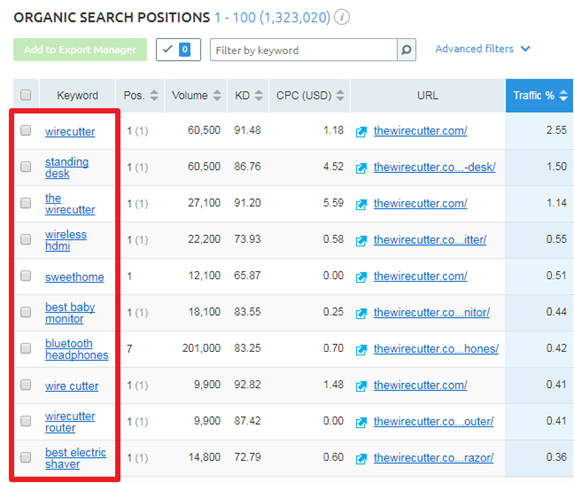Sort table by KD column
The width and height of the screenshot is (574, 483).
click(259, 95)
